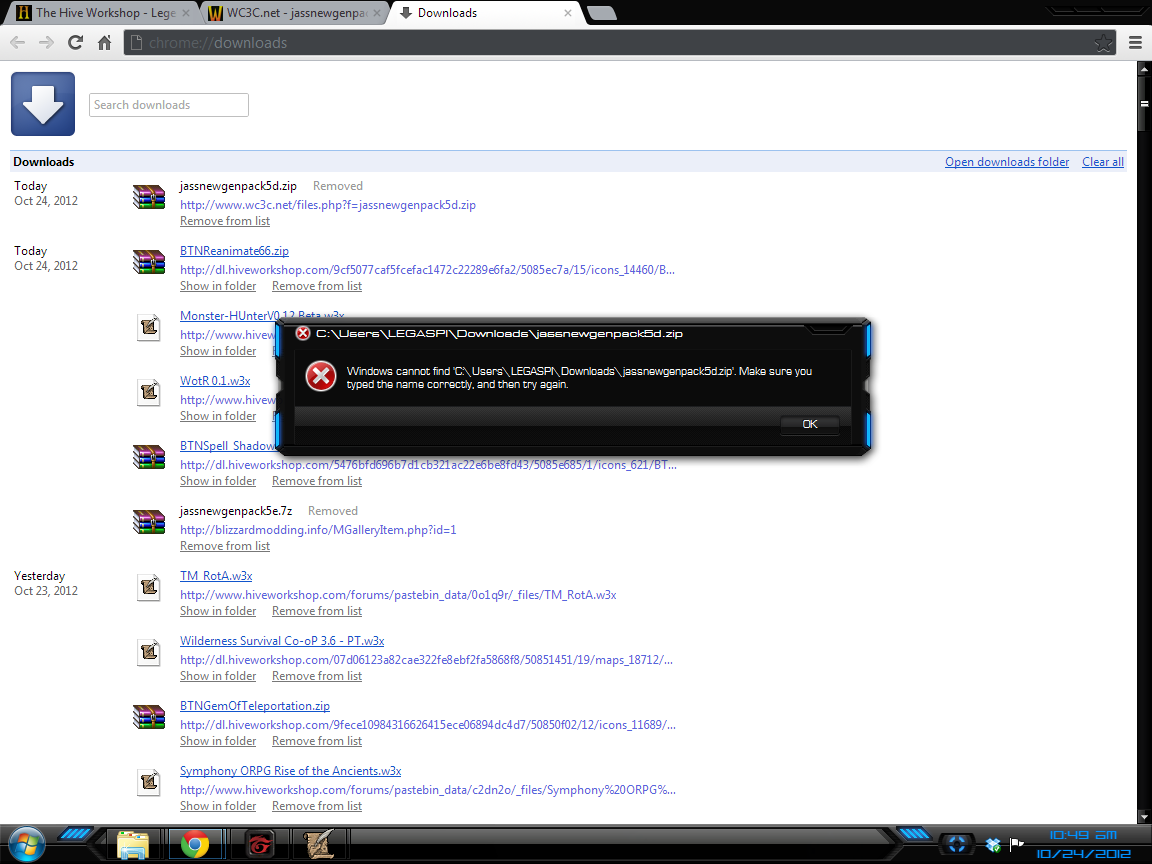
Task: Click the Search downloads field
Action: point(169,105)
